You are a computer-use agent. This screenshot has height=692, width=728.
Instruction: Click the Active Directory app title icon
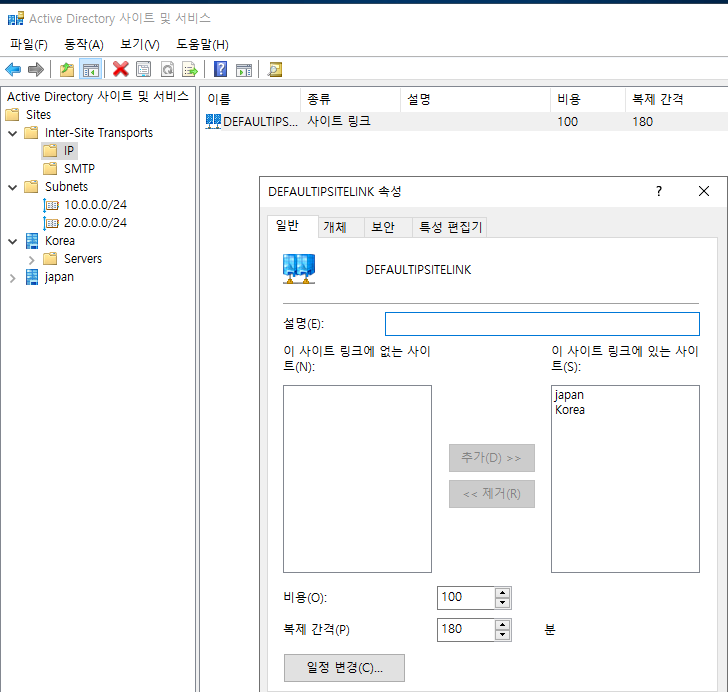(x=16, y=19)
